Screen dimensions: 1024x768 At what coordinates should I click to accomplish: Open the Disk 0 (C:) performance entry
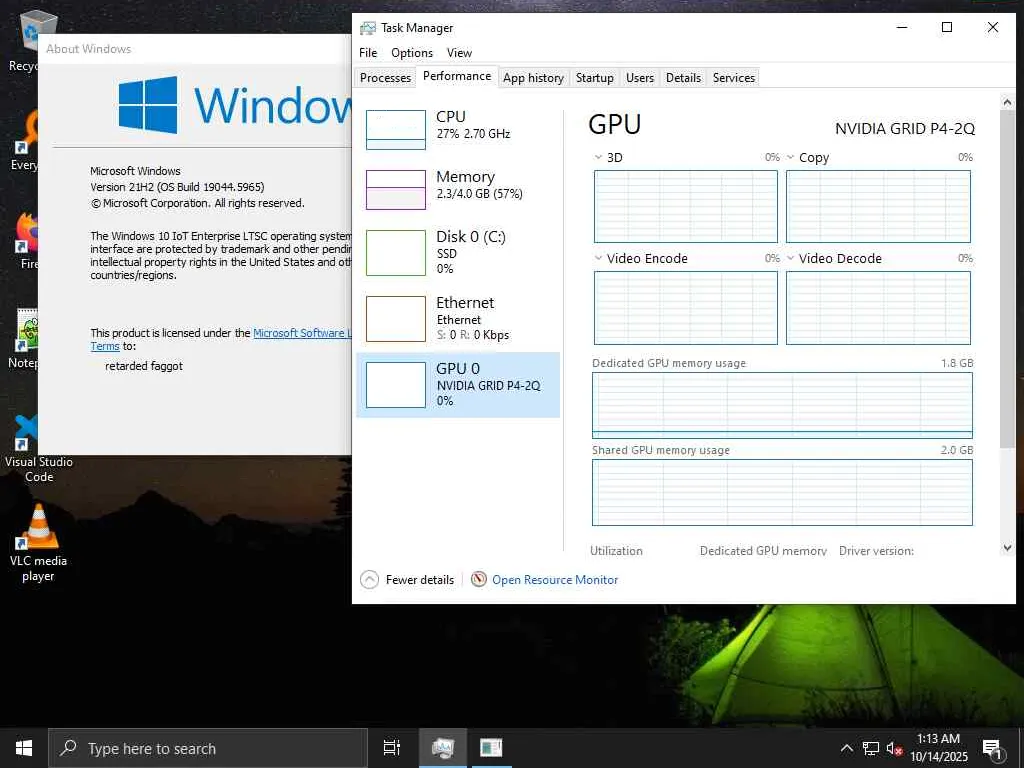(458, 252)
